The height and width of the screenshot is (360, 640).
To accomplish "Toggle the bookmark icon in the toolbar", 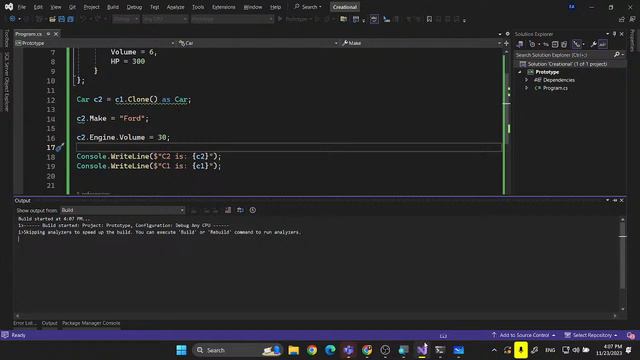I will 429,19.
